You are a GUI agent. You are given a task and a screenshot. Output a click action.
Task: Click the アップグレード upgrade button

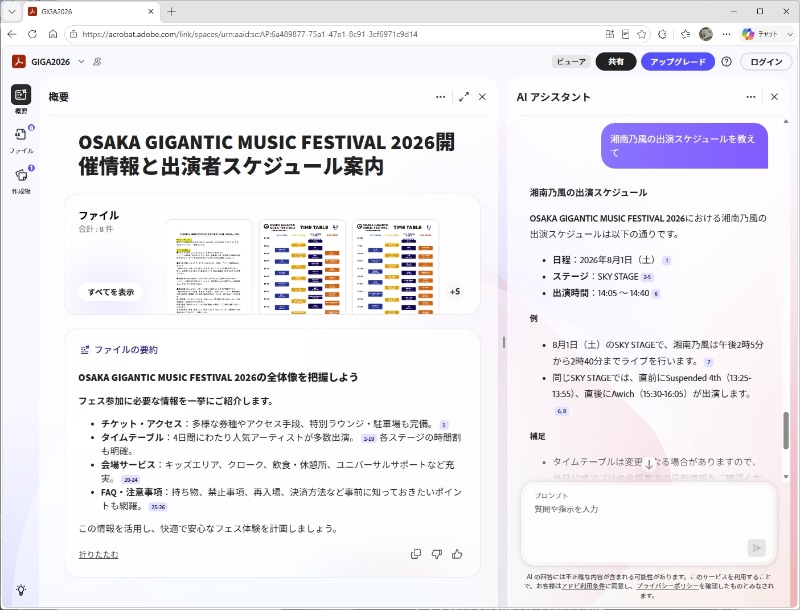pos(678,62)
